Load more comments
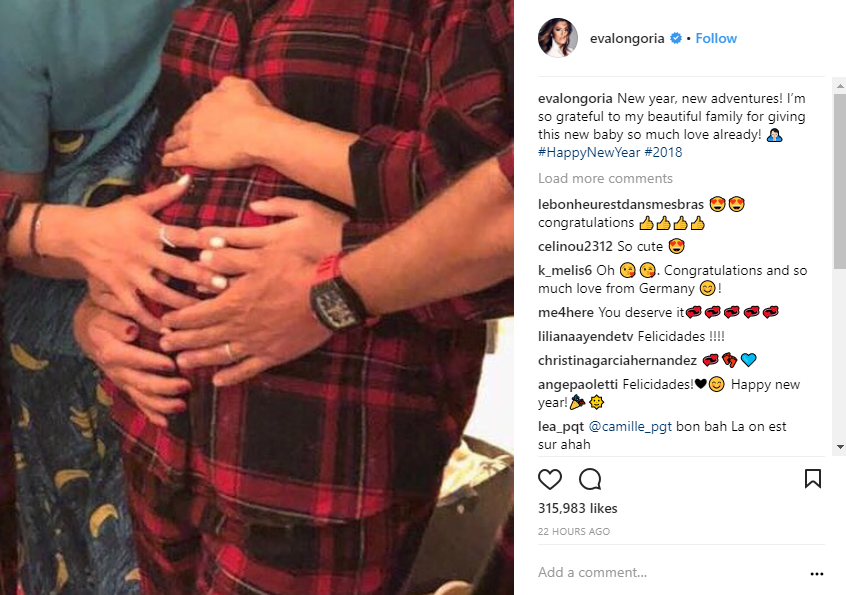The height and width of the screenshot is (595, 846). tap(605, 179)
